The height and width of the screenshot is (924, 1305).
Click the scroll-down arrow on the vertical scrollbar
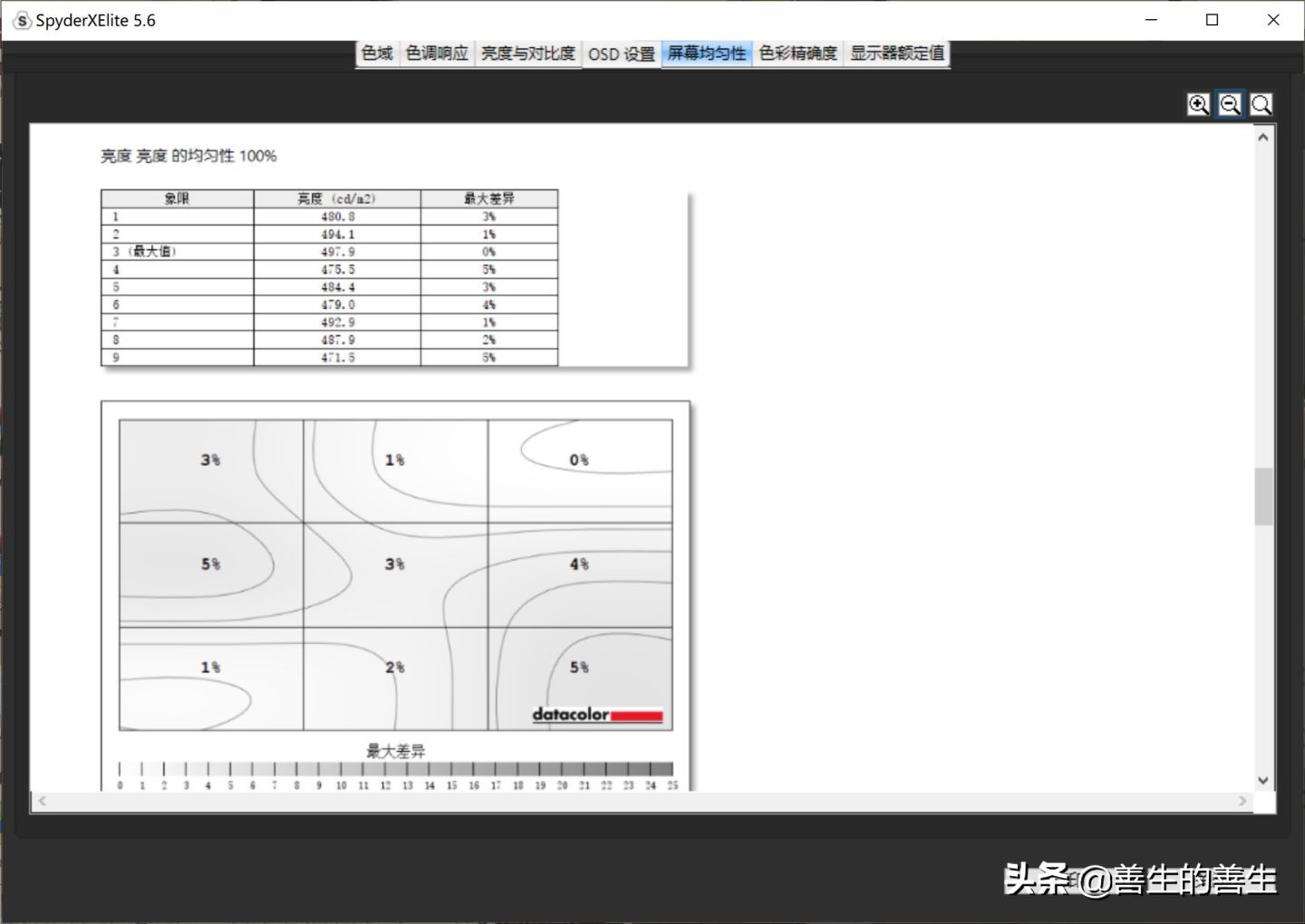(1263, 779)
